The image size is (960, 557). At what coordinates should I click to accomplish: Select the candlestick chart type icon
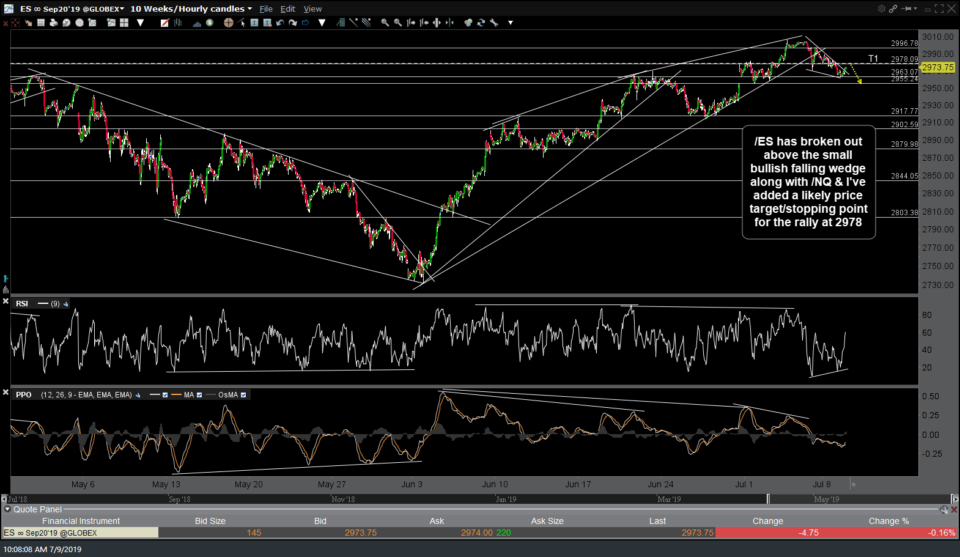(x=178, y=23)
